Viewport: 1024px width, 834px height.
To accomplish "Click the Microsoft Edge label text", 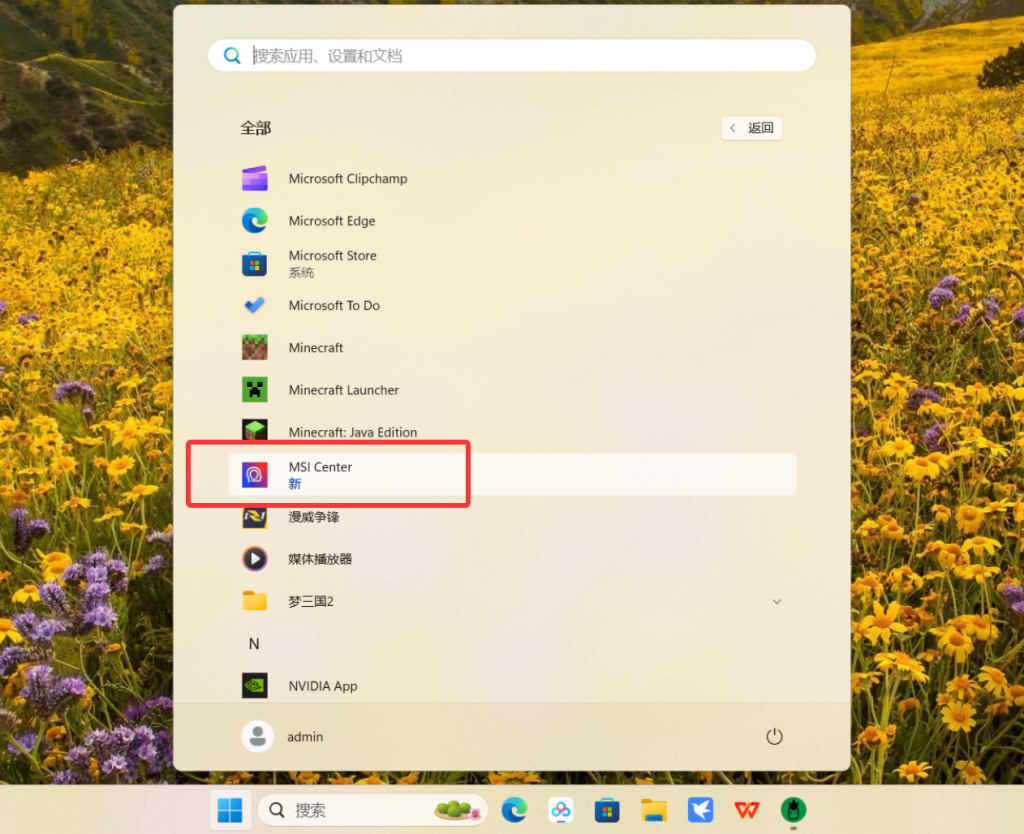I will [x=332, y=221].
